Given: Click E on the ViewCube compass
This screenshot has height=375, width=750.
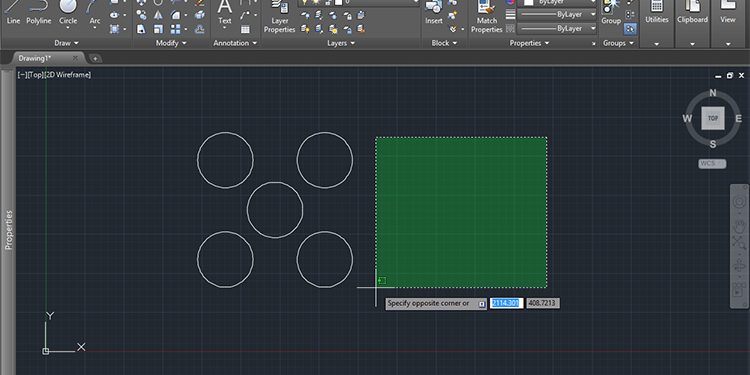Looking at the screenshot, I should [x=739, y=119].
